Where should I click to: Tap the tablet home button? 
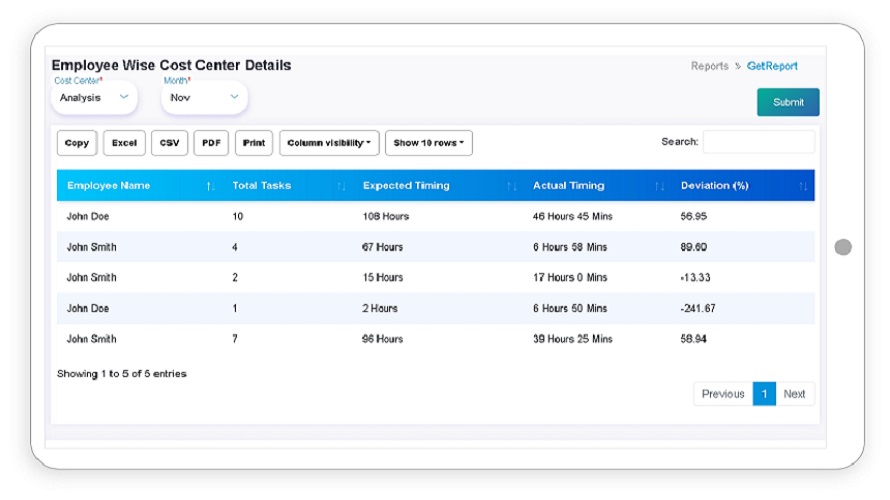(x=843, y=247)
